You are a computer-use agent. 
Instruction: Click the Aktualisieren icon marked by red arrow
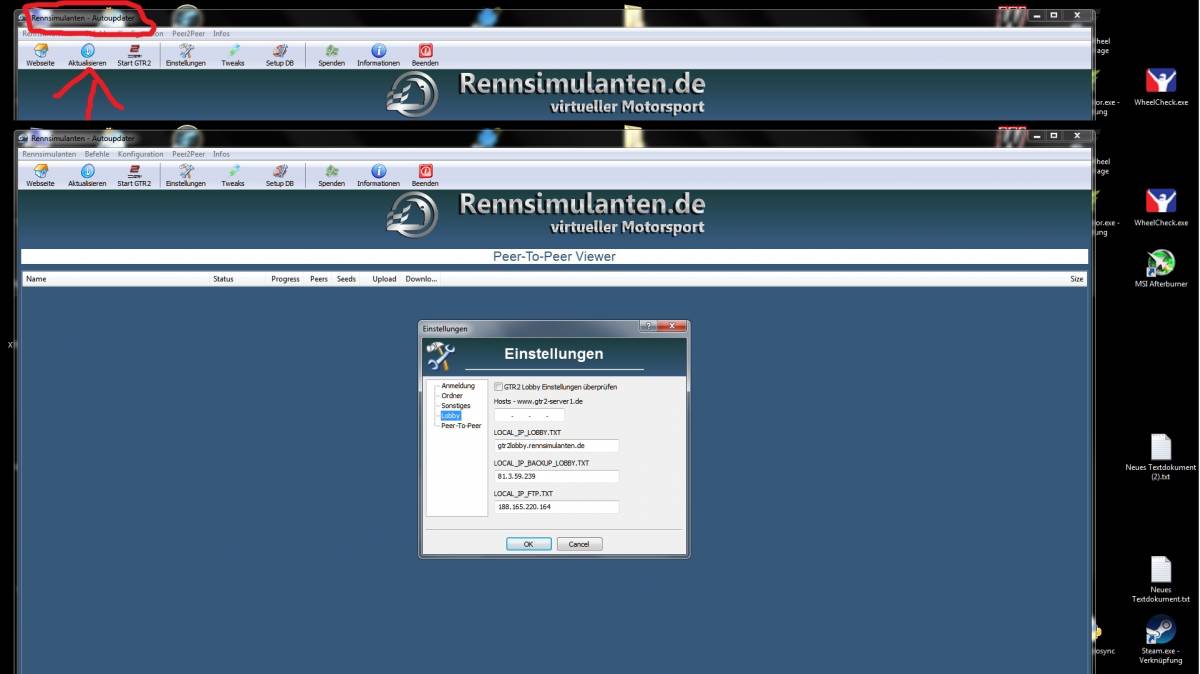tap(87, 52)
